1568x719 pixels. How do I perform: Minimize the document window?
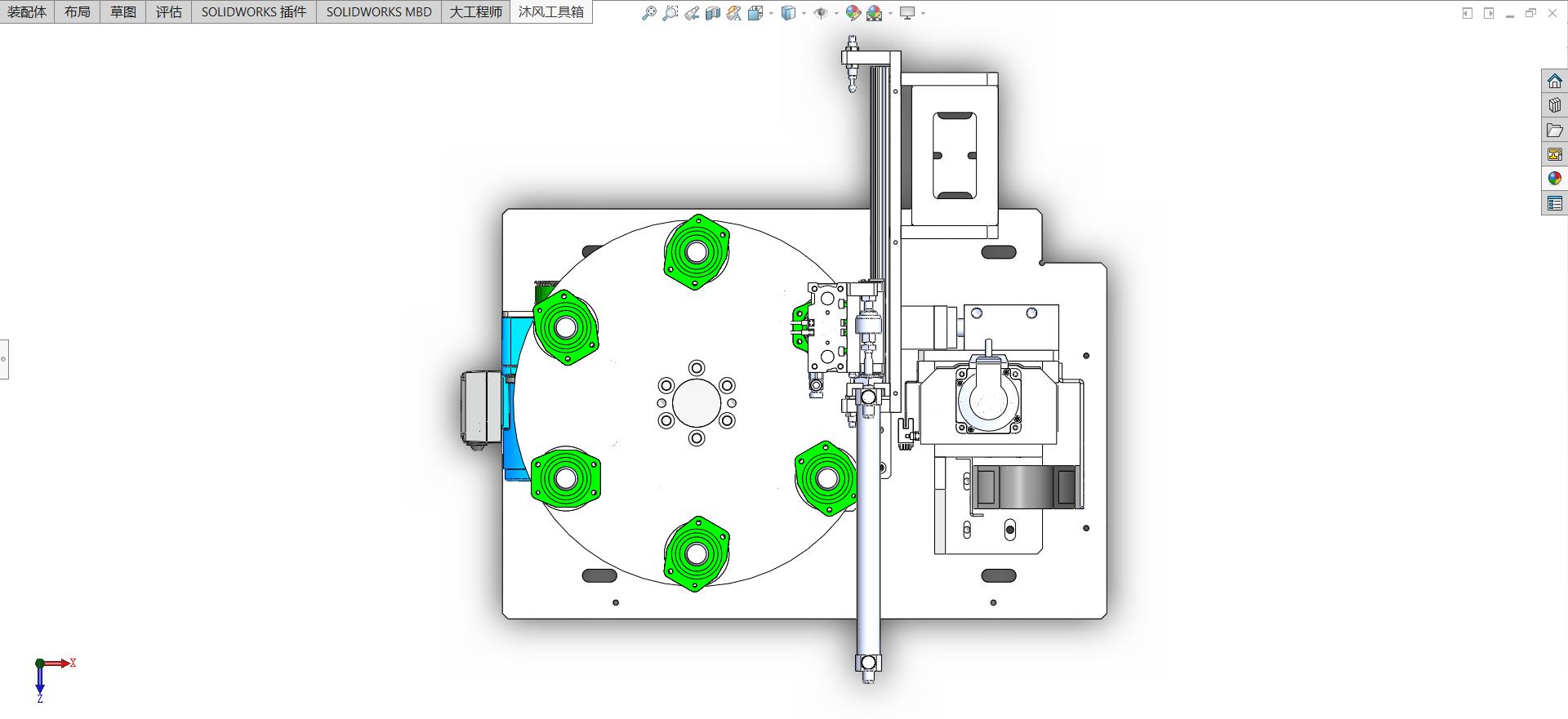(1510, 14)
